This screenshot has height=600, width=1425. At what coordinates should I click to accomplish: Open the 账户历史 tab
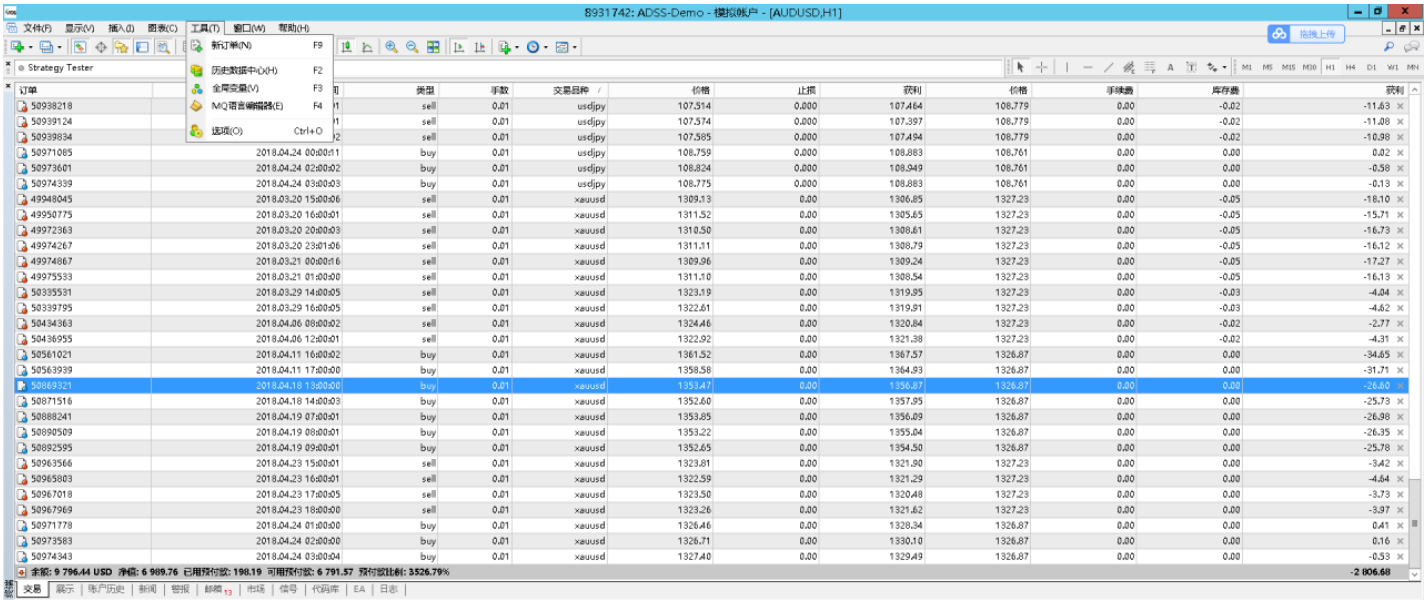click(106, 590)
